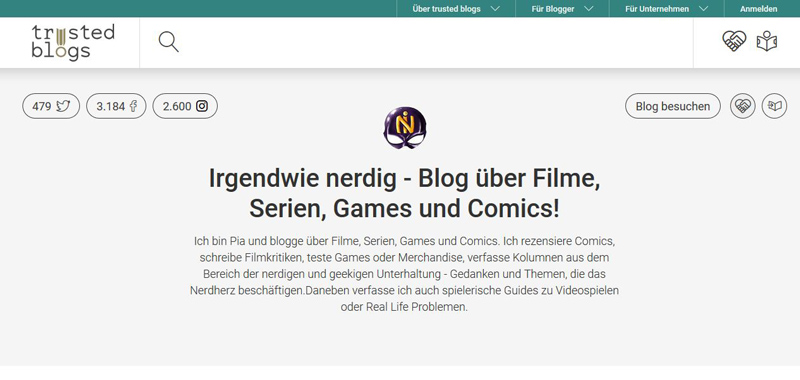Open the 2.600 Instagram followers badge
The height and width of the screenshot is (380, 800).
coord(185,106)
